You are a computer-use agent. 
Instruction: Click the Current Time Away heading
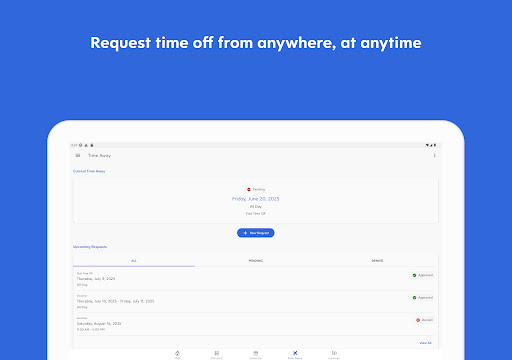click(x=89, y=171)
